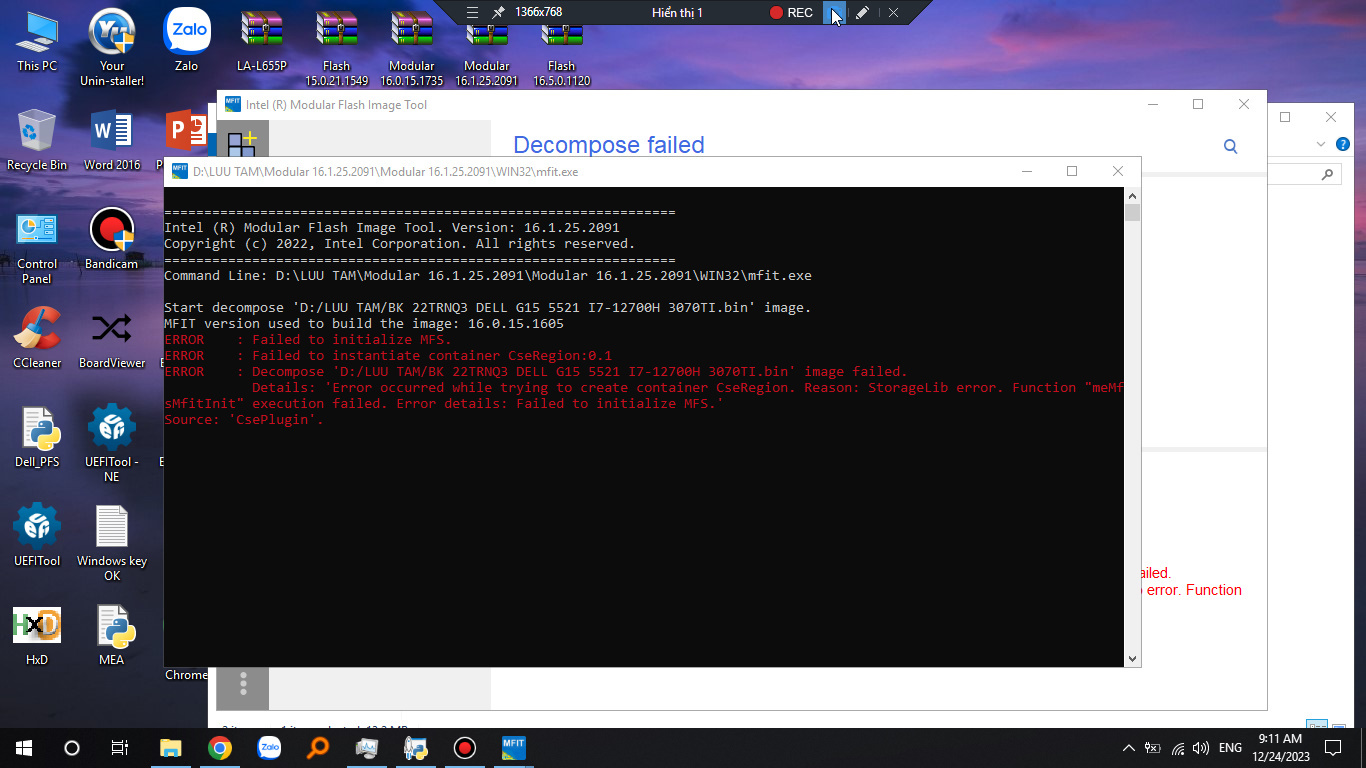
Task: Select the Zalo desktop shortcut
Action: click(x=186, y=40)
